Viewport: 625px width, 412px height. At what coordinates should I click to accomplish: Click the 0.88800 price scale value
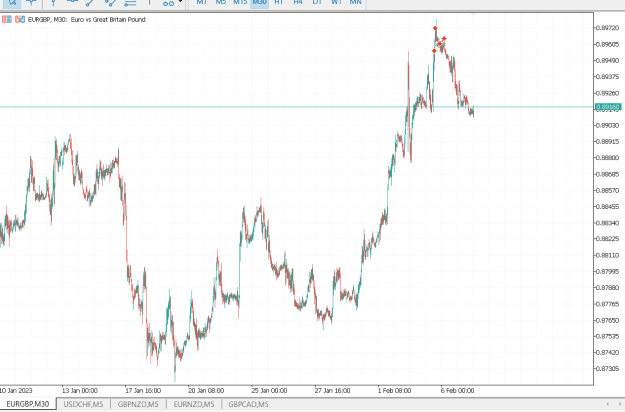pyautogui.click(x=607, y=158)
